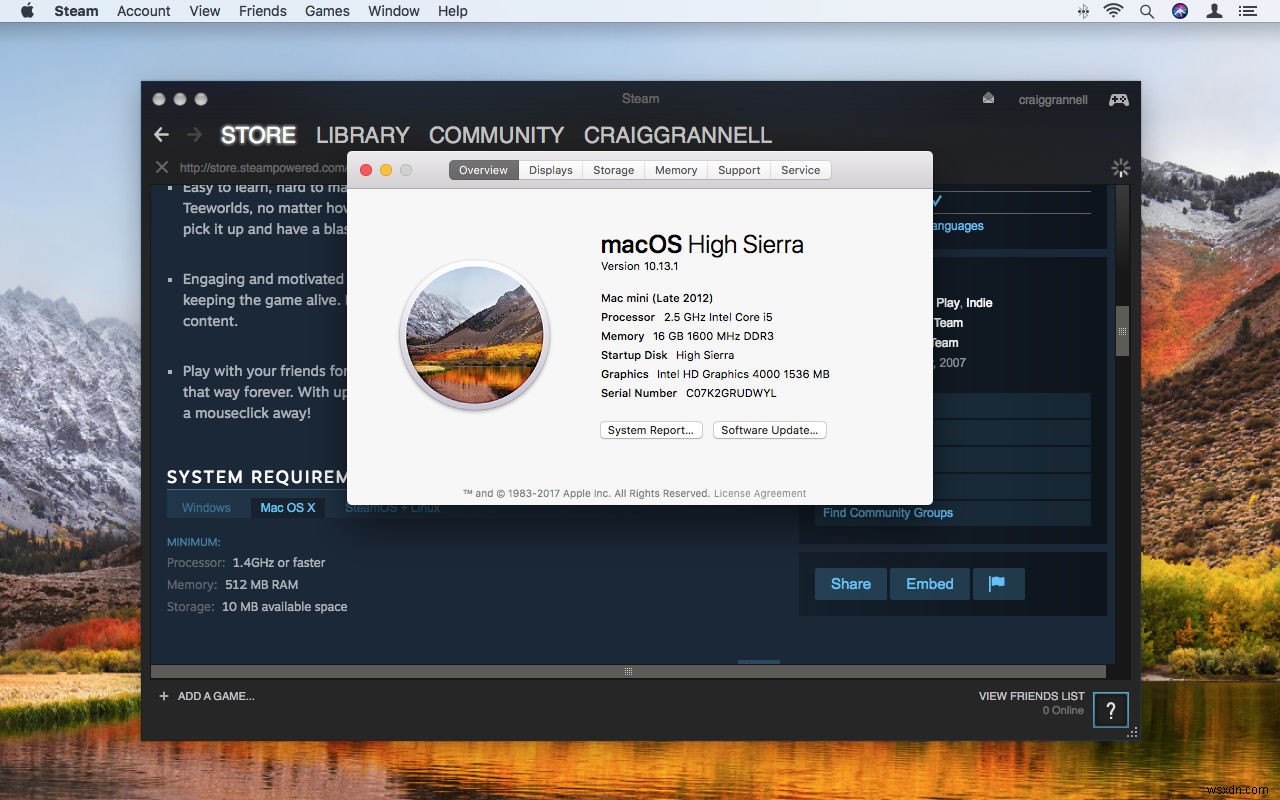
Task: Click the forward navigation arrow in Steam
Action: click(195, 134)
